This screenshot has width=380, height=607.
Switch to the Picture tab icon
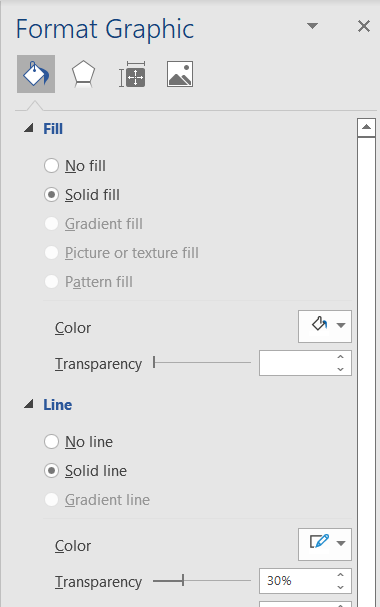(x=180, y=74)
